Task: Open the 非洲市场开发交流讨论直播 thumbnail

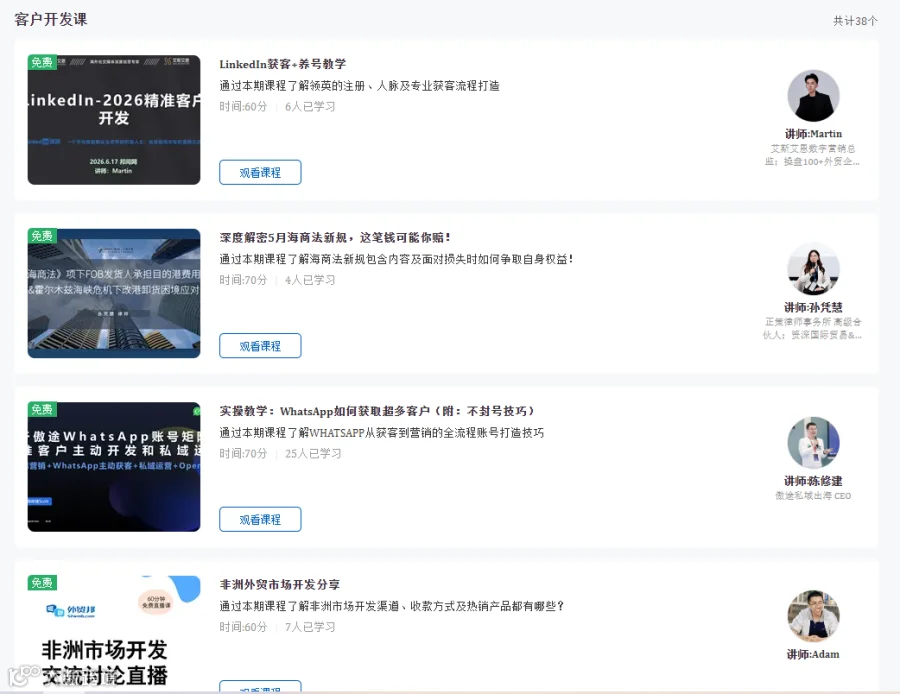Action: tap(114, 634)
